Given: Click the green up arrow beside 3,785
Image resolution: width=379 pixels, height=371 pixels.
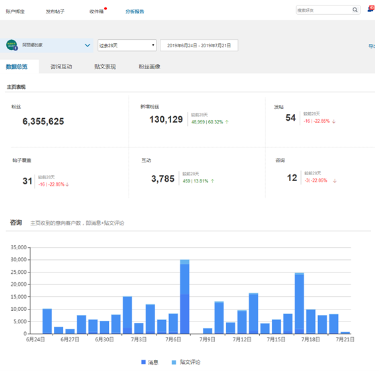Looking at the screenshot, I should [212, 181].
